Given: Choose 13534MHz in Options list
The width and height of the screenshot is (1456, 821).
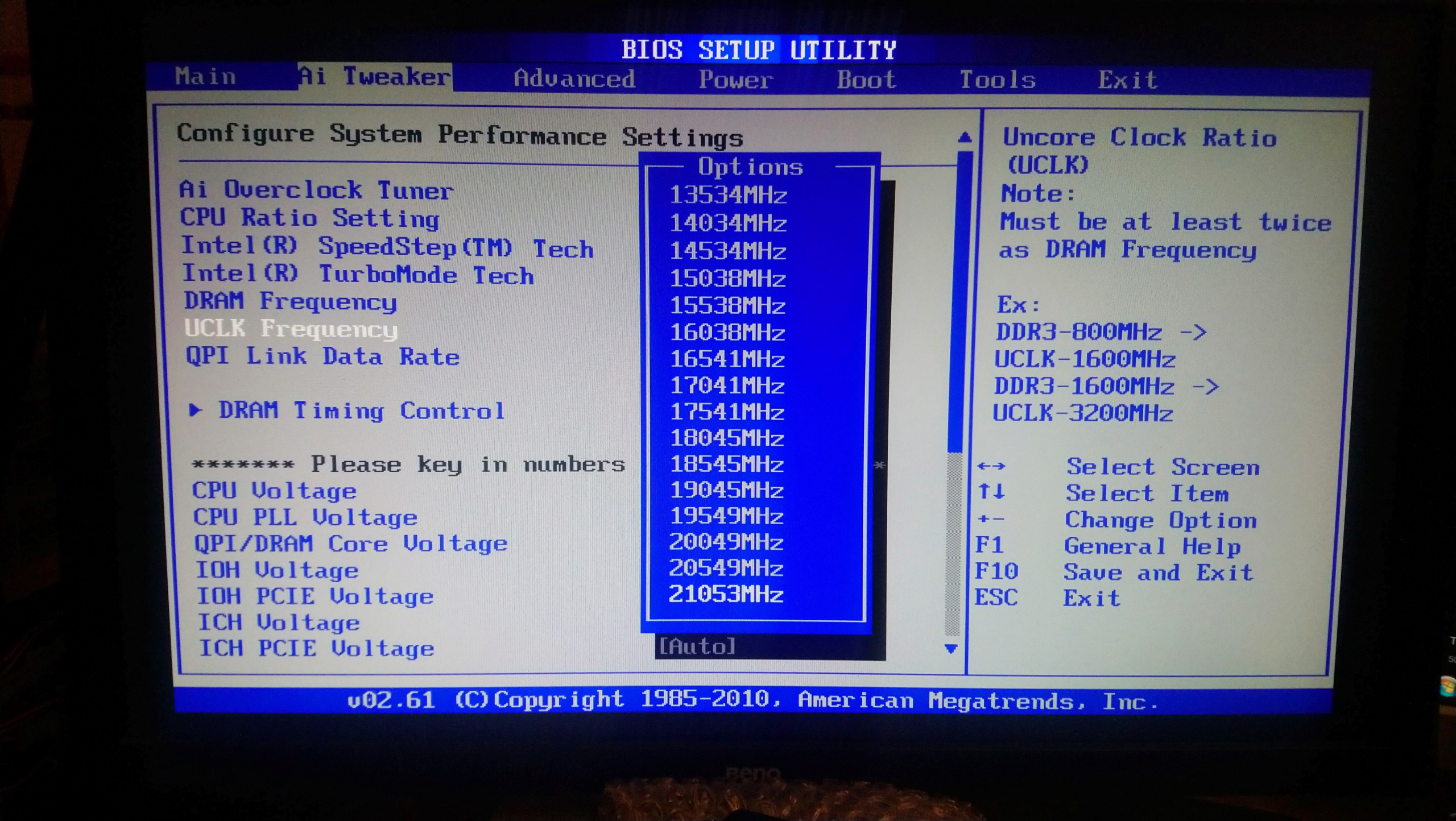Looking at the screenshot, I should coord(728,196).
